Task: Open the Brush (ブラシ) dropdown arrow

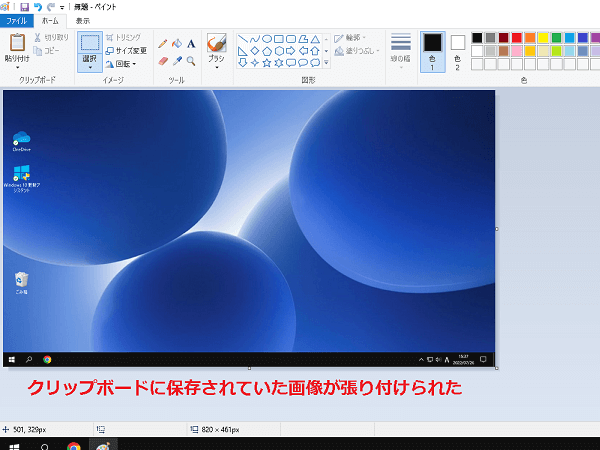Action: (217, 68)
